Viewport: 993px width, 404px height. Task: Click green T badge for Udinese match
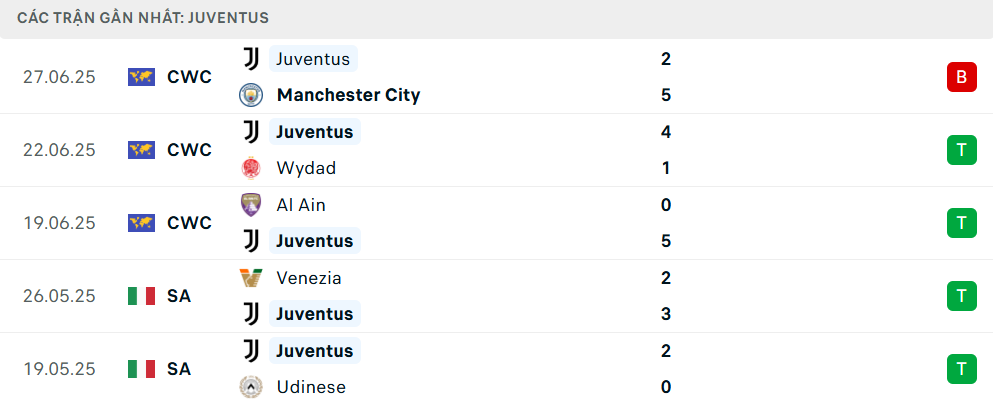point(961,369)
